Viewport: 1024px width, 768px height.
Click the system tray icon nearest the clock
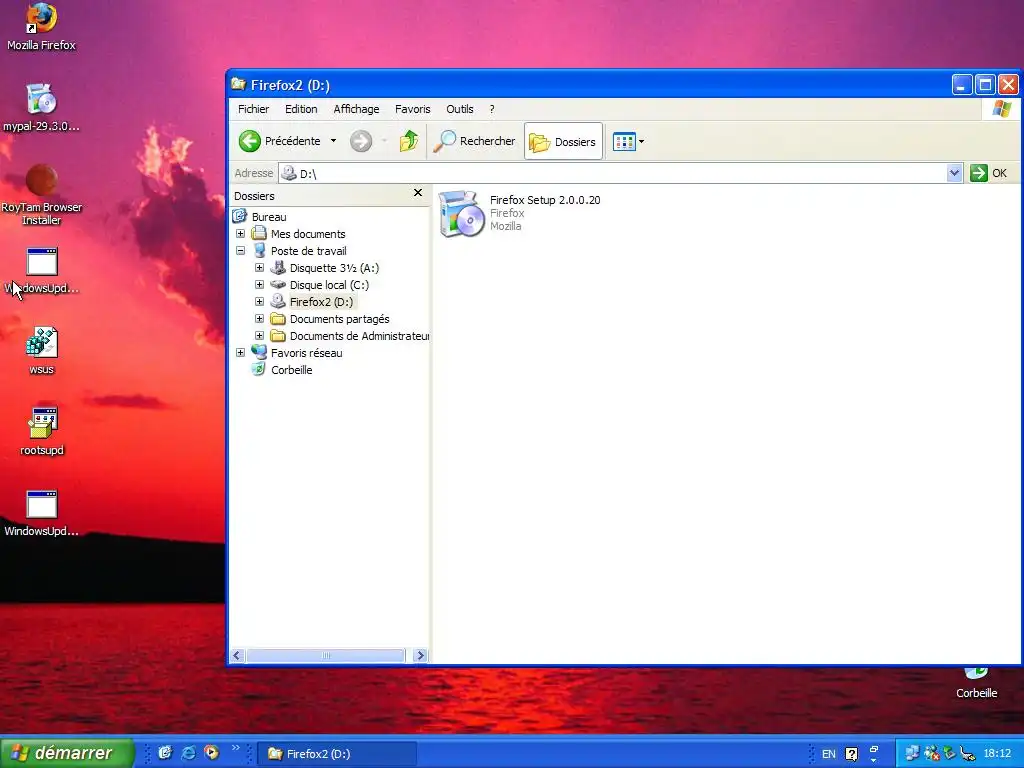pyautogui.click(x=967, y=754)
